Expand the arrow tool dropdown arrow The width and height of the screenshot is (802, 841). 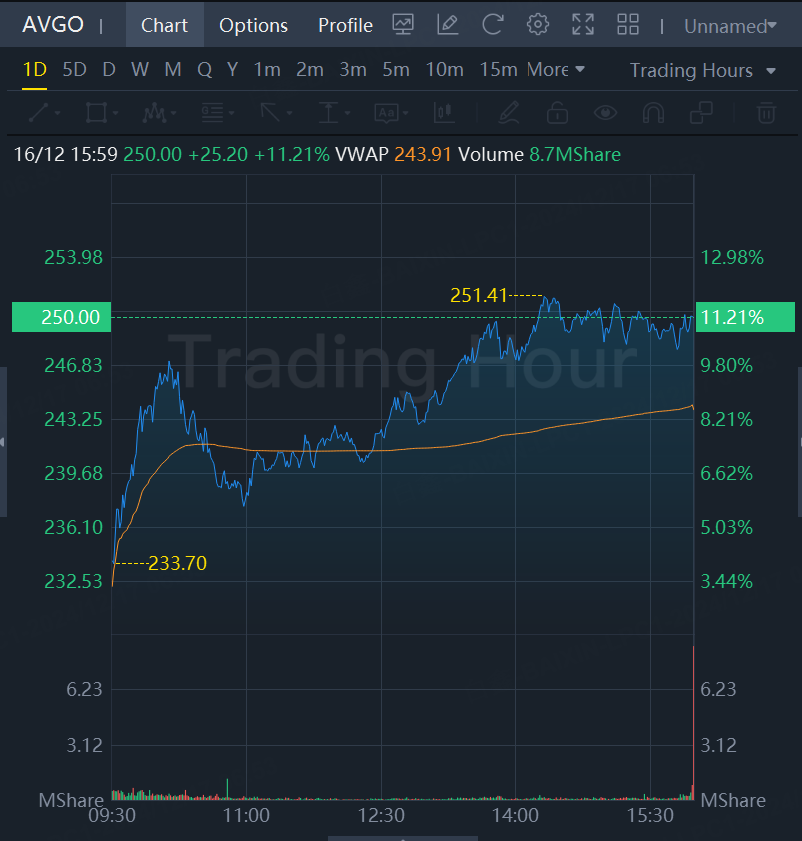point(289,113)
